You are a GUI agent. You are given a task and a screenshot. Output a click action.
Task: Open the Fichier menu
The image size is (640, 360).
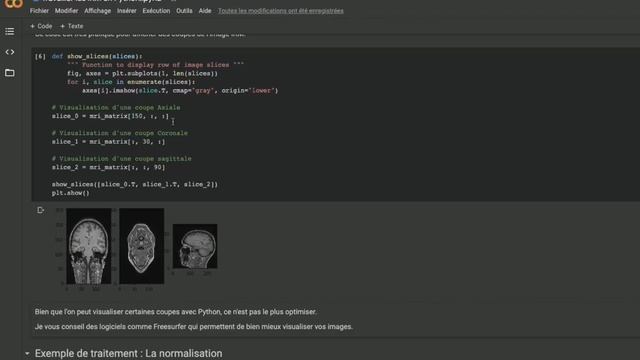pos(39,11)
